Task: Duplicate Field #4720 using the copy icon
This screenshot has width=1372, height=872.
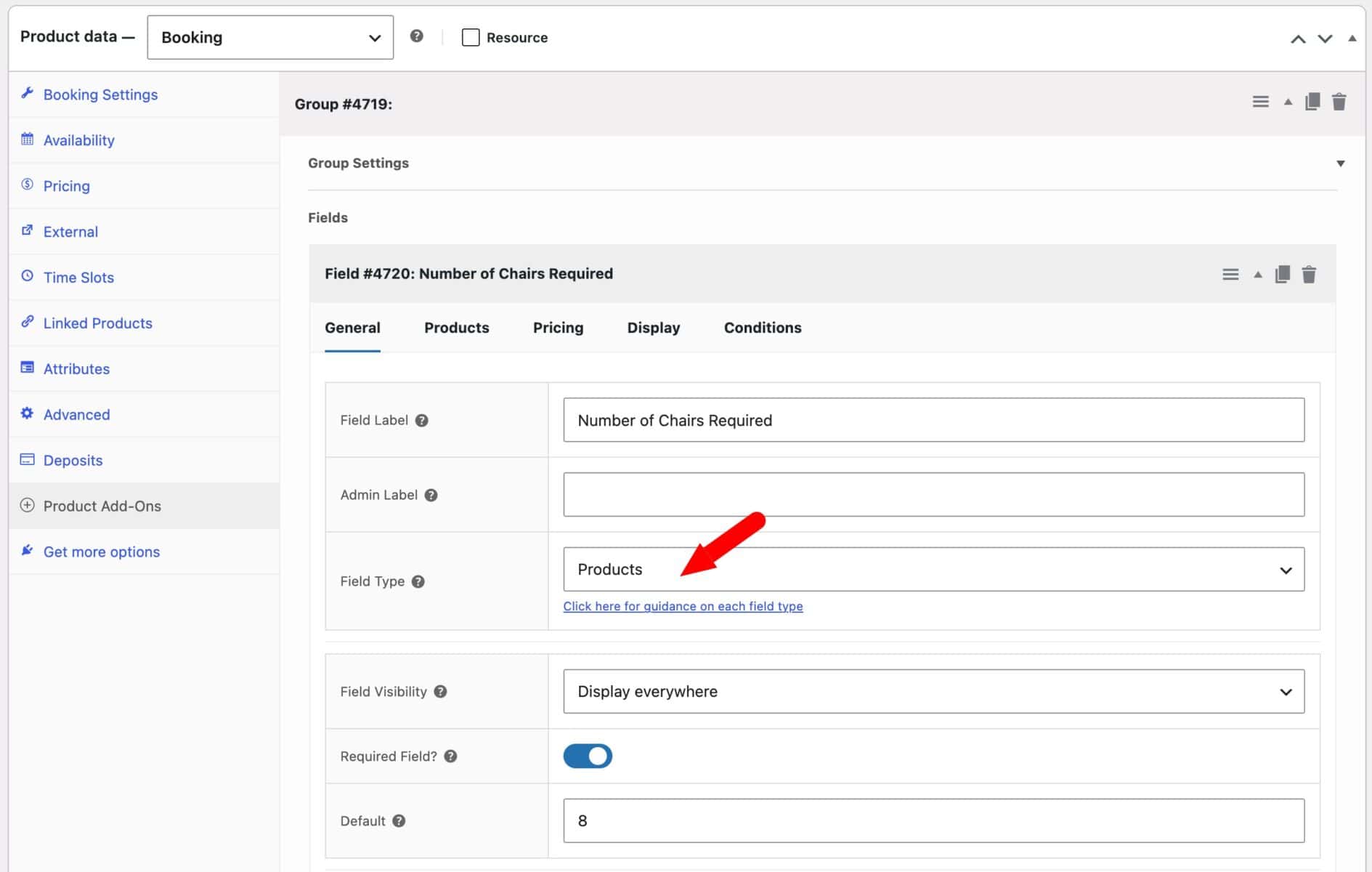Action: click(1283, 274)
